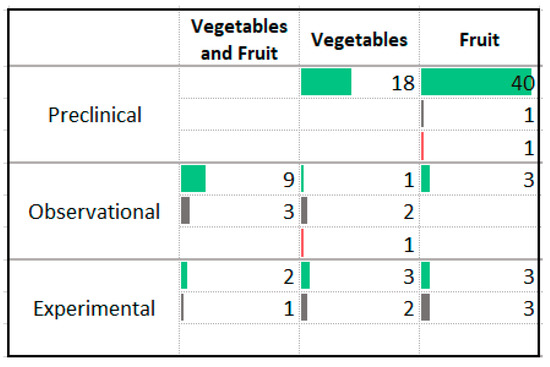Select Observational Vegetables and Fruit cell with gray 3
The image size is (550, 367).
239,211
